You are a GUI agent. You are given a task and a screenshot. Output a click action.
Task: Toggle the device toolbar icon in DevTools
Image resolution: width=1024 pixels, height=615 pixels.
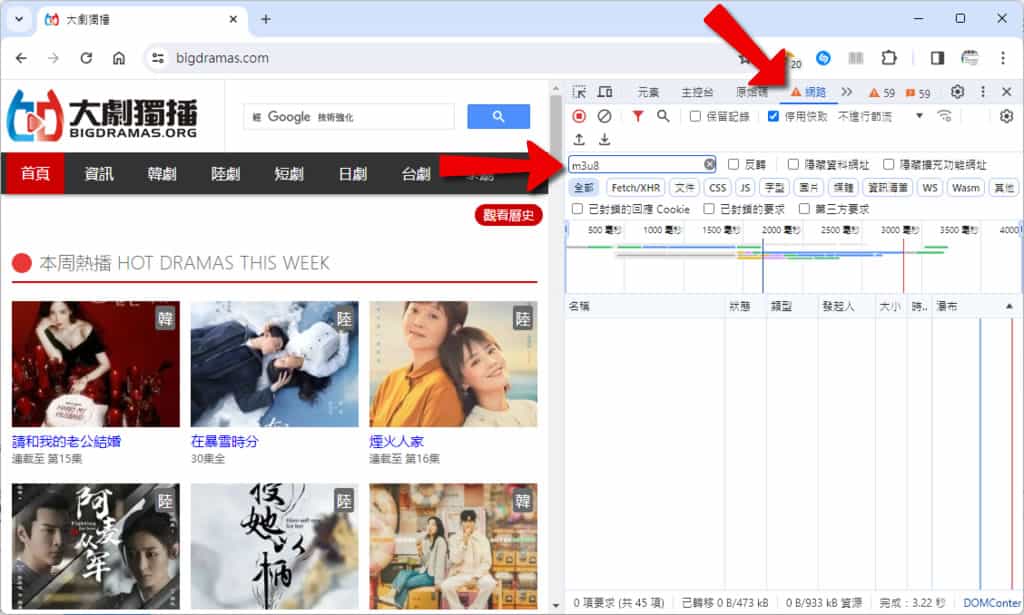605,92
